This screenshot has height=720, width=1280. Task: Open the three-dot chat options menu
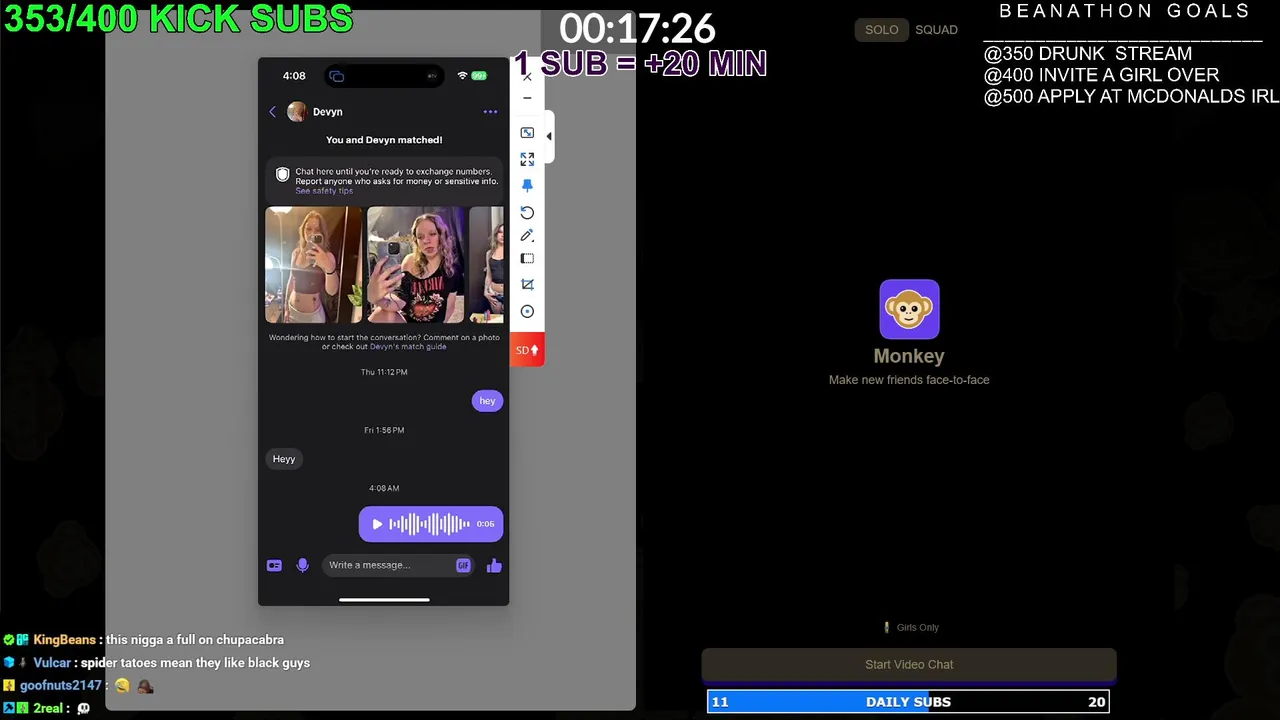click(490, 112)
